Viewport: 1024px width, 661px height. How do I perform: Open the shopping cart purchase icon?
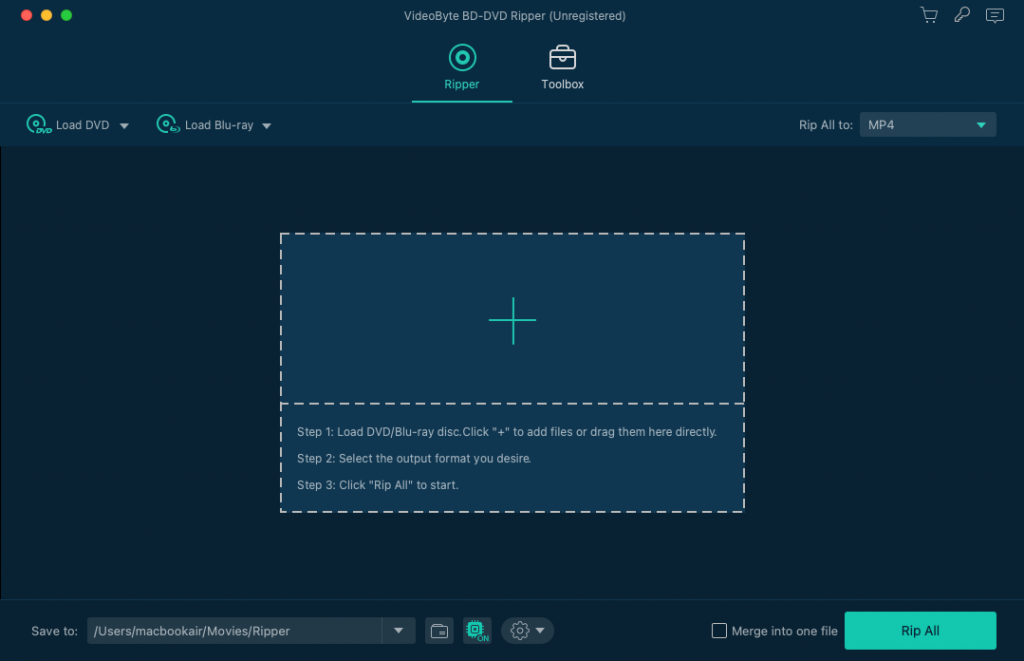point(929,15)
